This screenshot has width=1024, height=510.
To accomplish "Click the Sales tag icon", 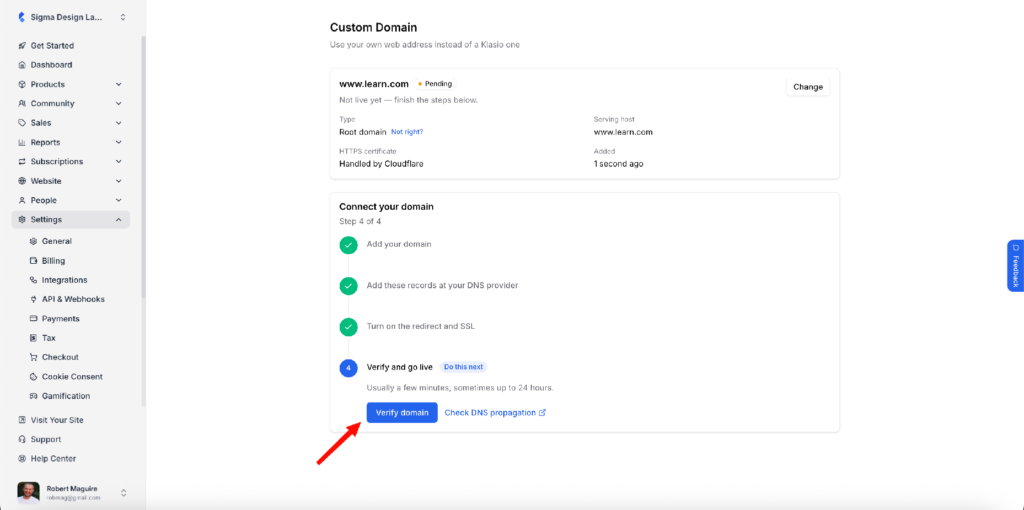I will (22, 123).
